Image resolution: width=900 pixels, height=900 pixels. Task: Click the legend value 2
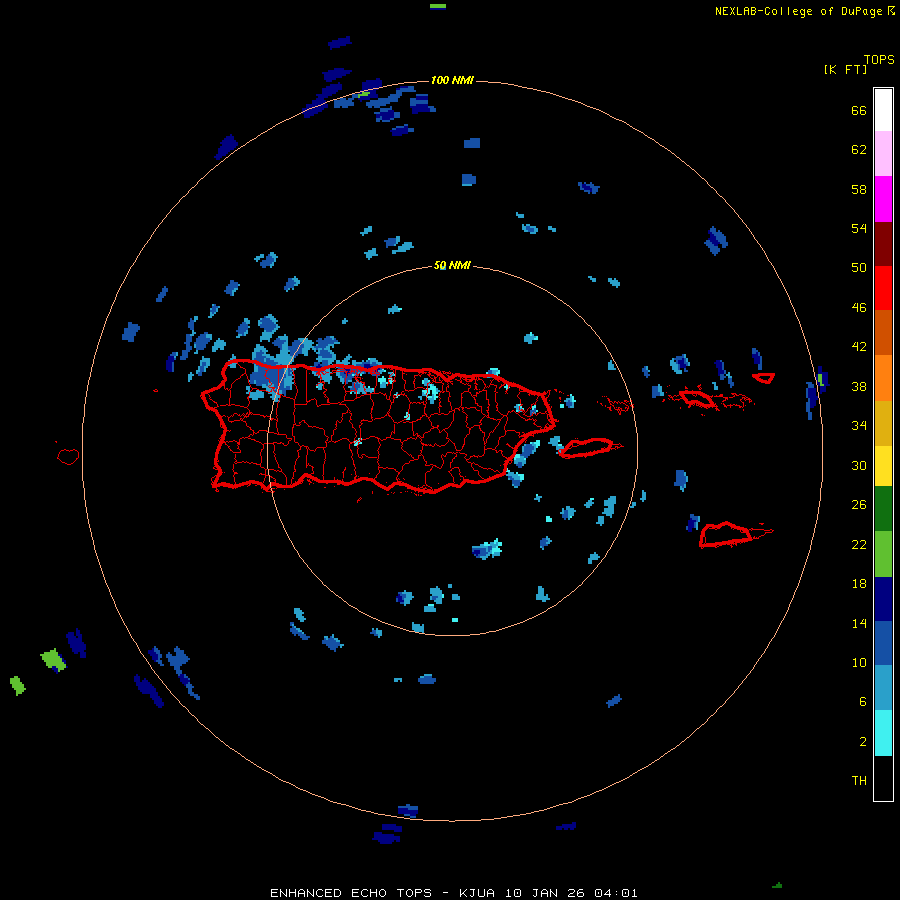click(x=863, y=742)
